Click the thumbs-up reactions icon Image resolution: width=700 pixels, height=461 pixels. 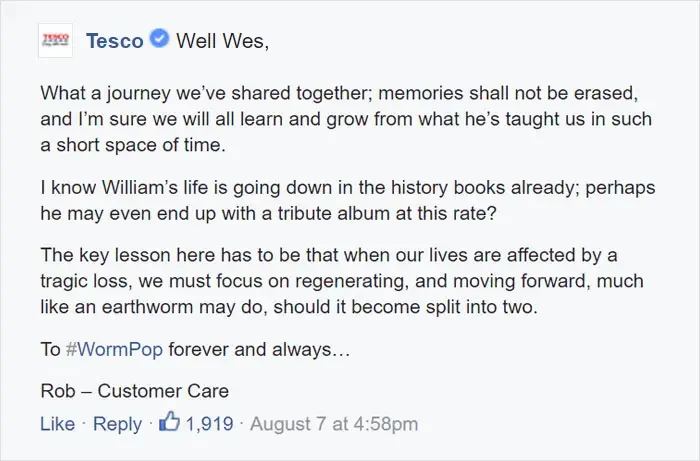coord(170,422)
